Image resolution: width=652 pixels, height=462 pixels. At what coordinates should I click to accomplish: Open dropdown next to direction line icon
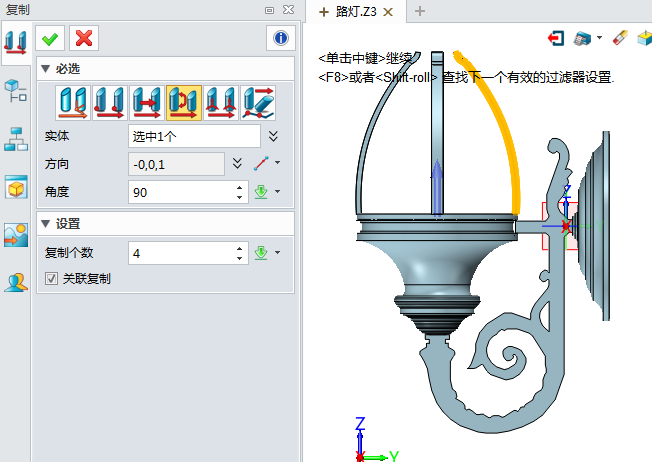277,163
